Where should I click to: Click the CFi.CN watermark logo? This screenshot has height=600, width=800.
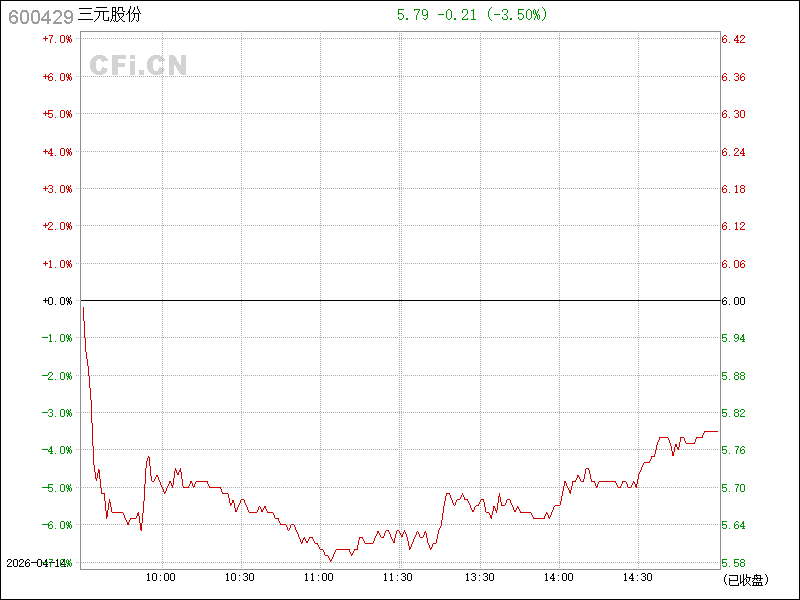click(139, 66)
